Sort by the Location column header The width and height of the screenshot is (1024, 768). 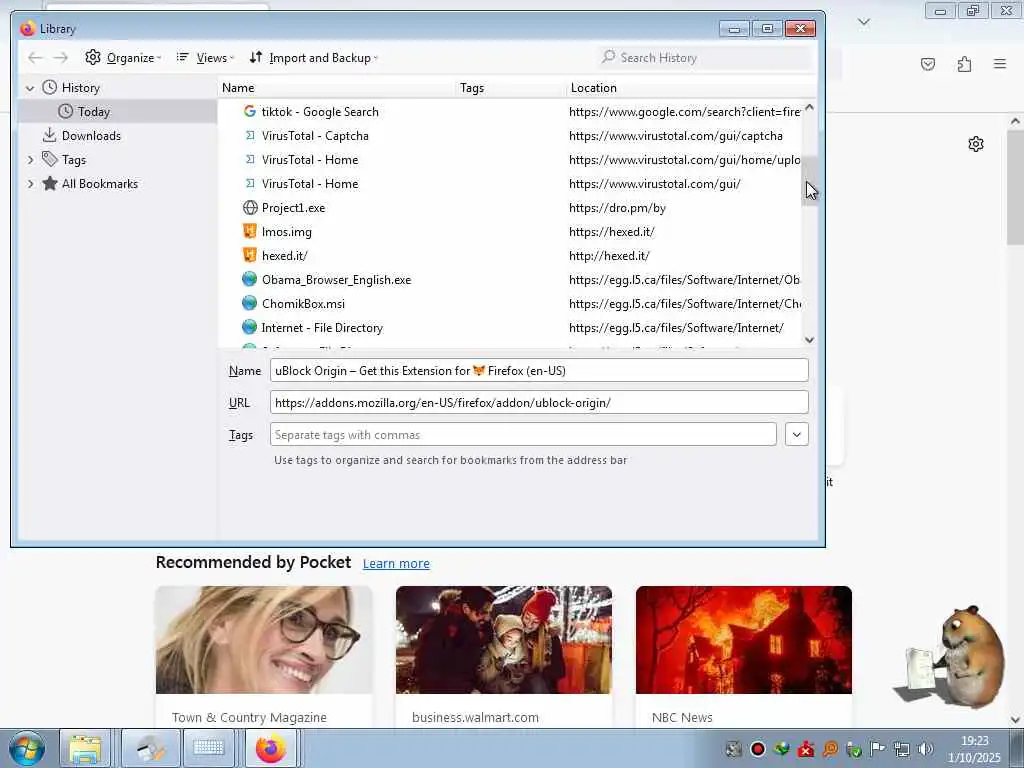click(692, 88)
